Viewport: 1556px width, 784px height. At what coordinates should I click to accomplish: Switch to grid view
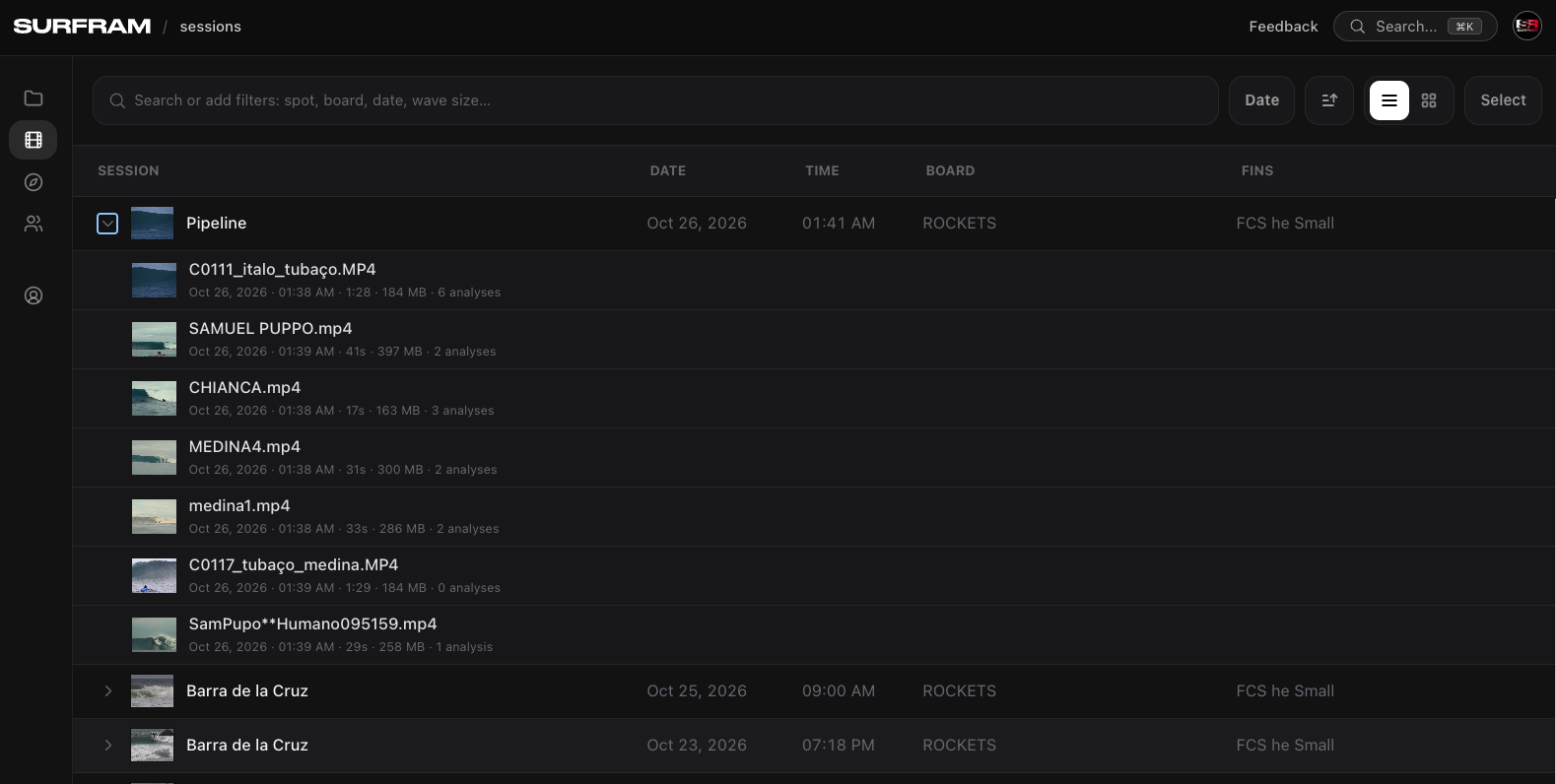pos(1429,100)
